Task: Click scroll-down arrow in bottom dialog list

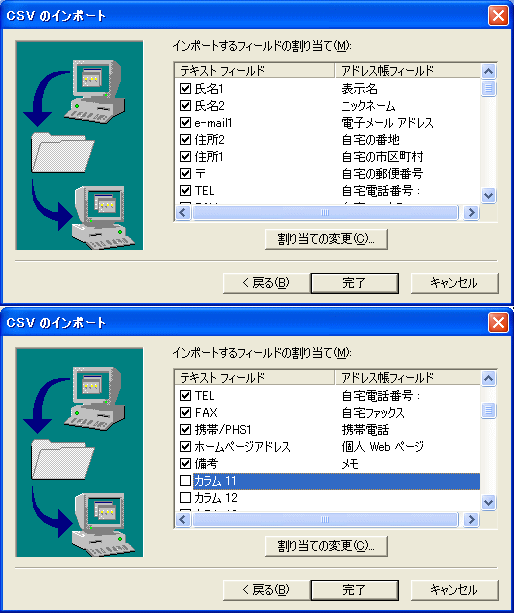Action: click(x=489, y=502)
